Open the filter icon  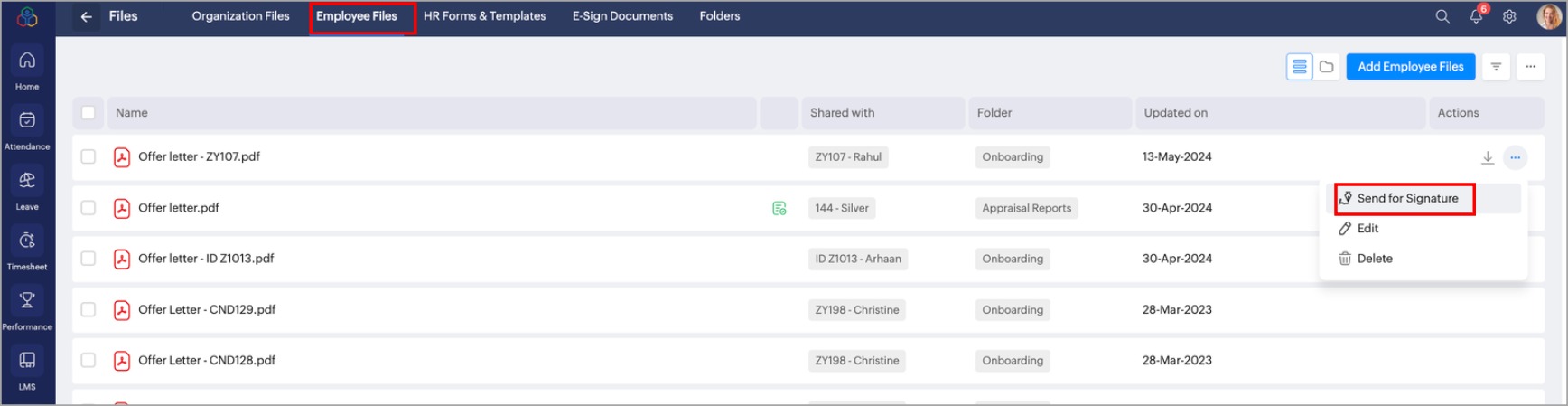coord(1496,66)
